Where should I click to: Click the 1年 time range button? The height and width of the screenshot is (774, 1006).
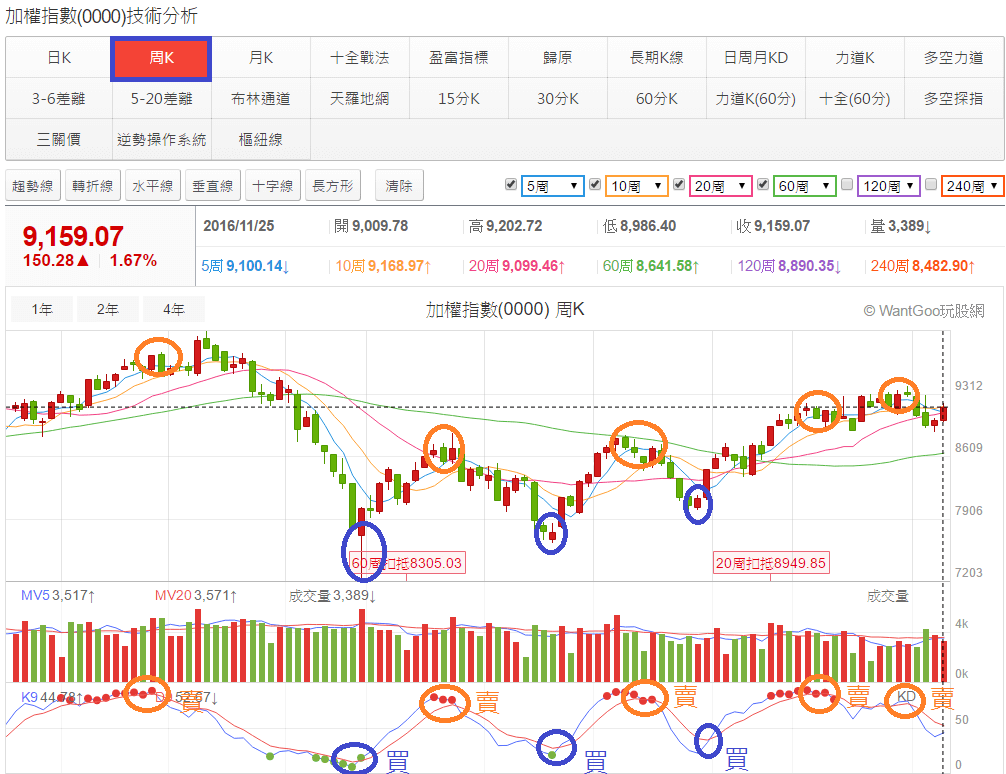tap(41, 310)
